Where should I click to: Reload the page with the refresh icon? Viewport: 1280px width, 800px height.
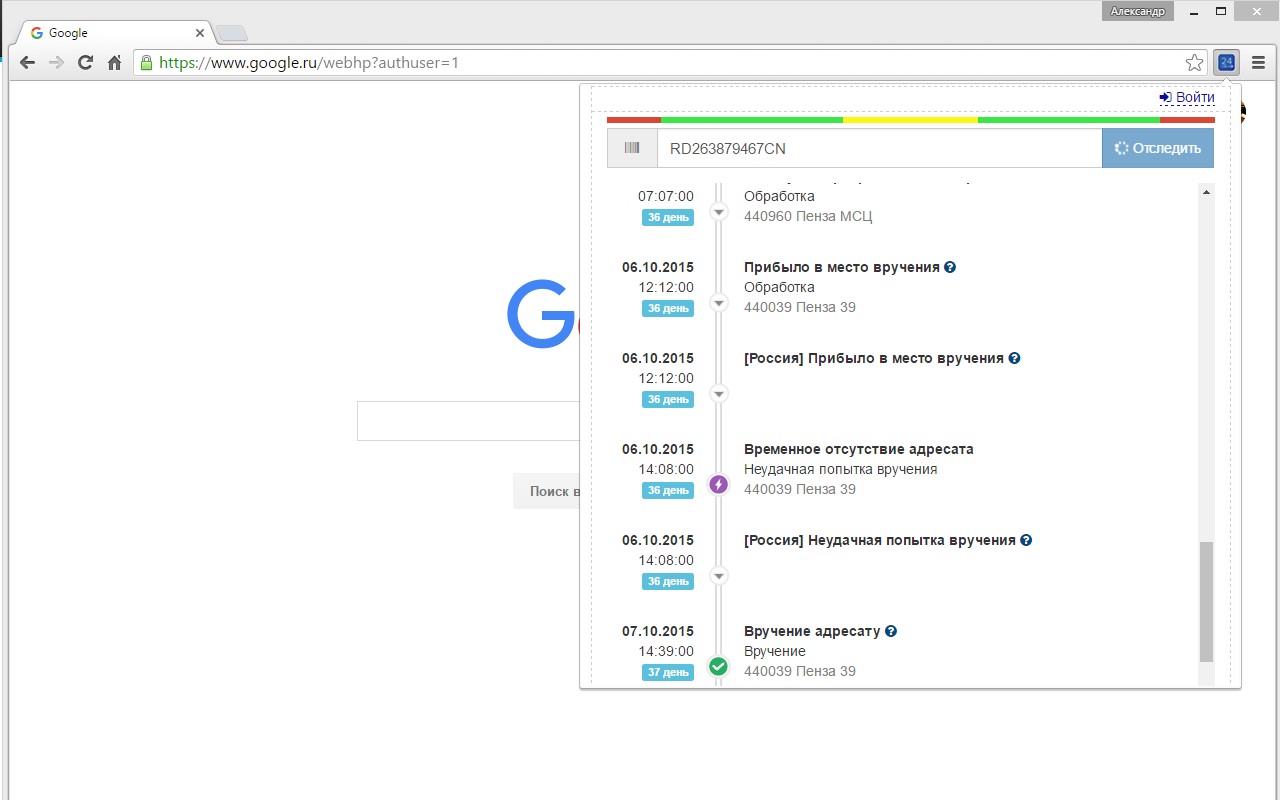click(x=85, y=62)
